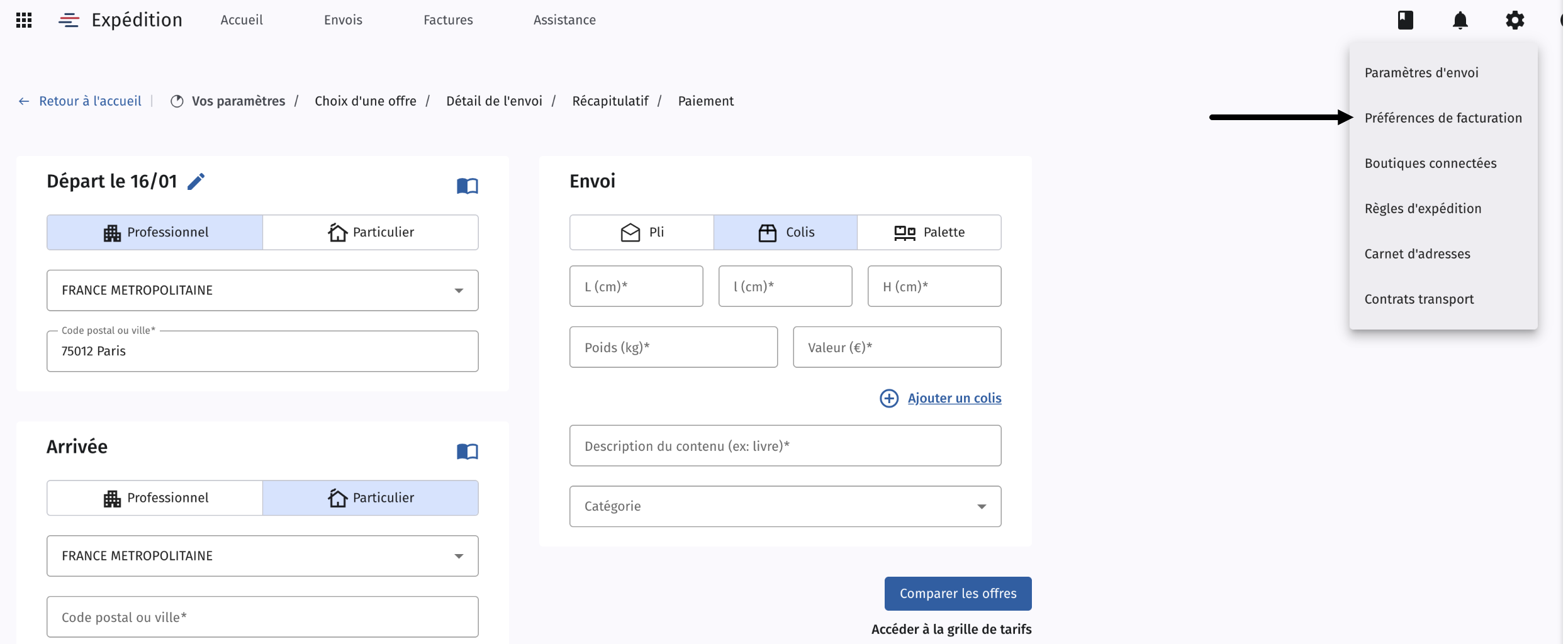Viewport: 1568px width, 644px height.
Task: Open Envois in top navigation
Action: coord(343,20)
